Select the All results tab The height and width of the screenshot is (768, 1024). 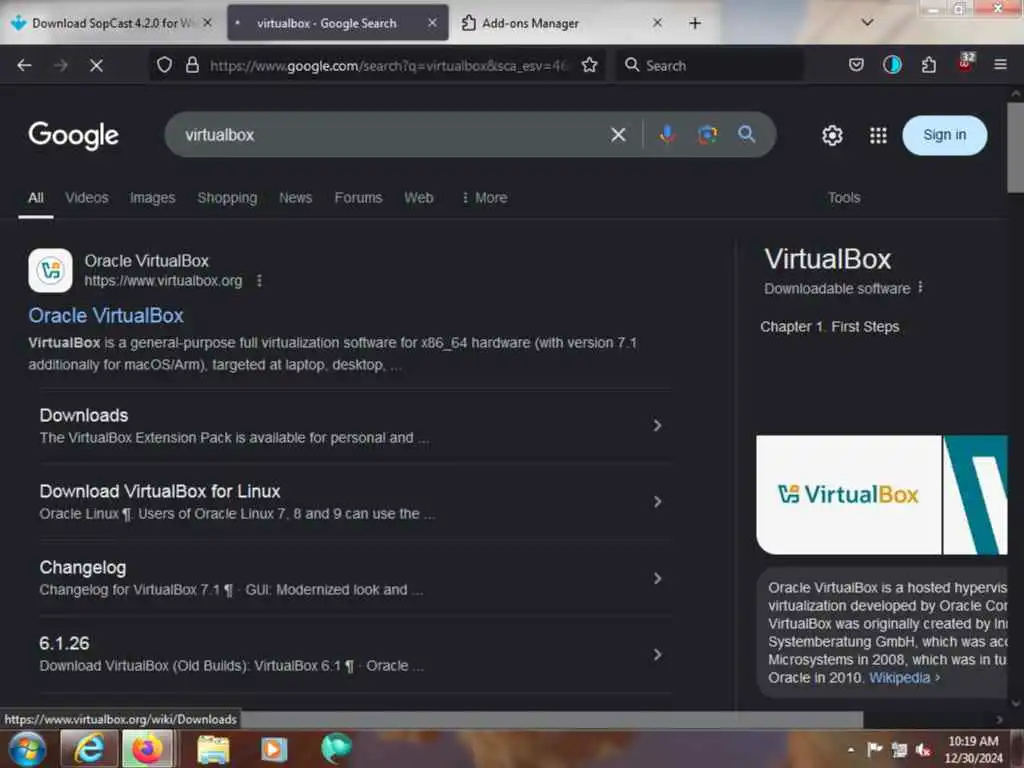click(36, 198)
